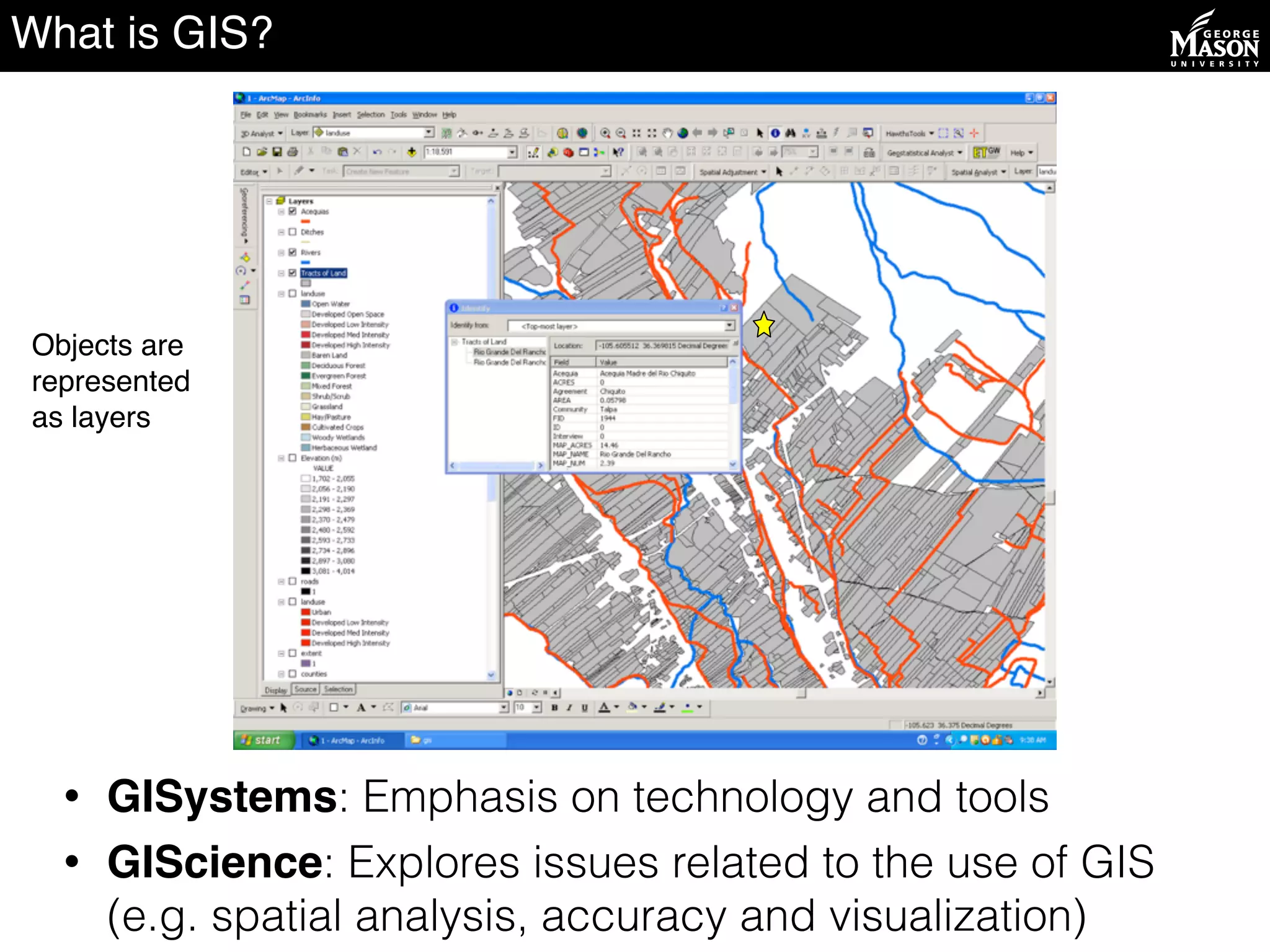The image size is (1270, 952).
Task: Select the Tracts of Land layer
Action: 323,273
